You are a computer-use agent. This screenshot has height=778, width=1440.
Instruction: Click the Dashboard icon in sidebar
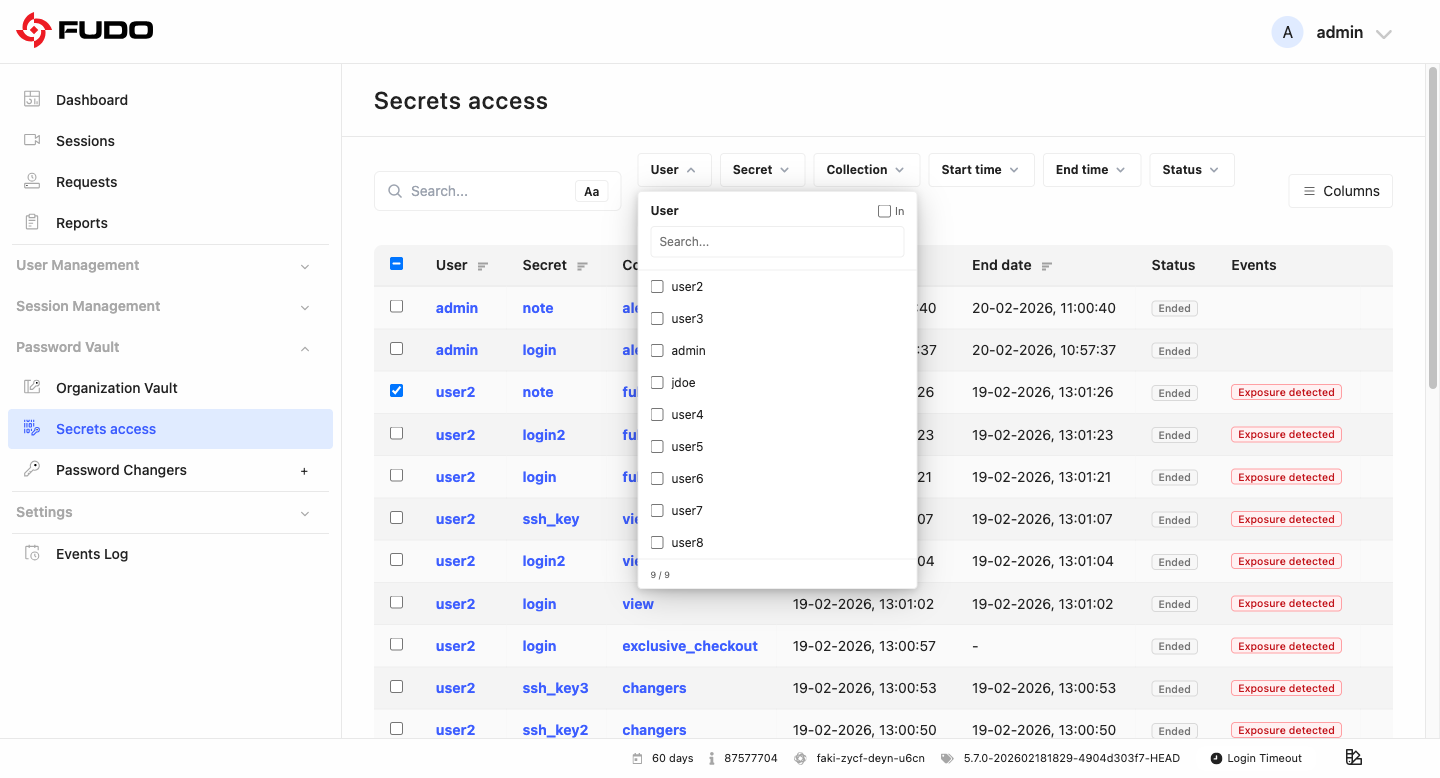click(32, 99)
